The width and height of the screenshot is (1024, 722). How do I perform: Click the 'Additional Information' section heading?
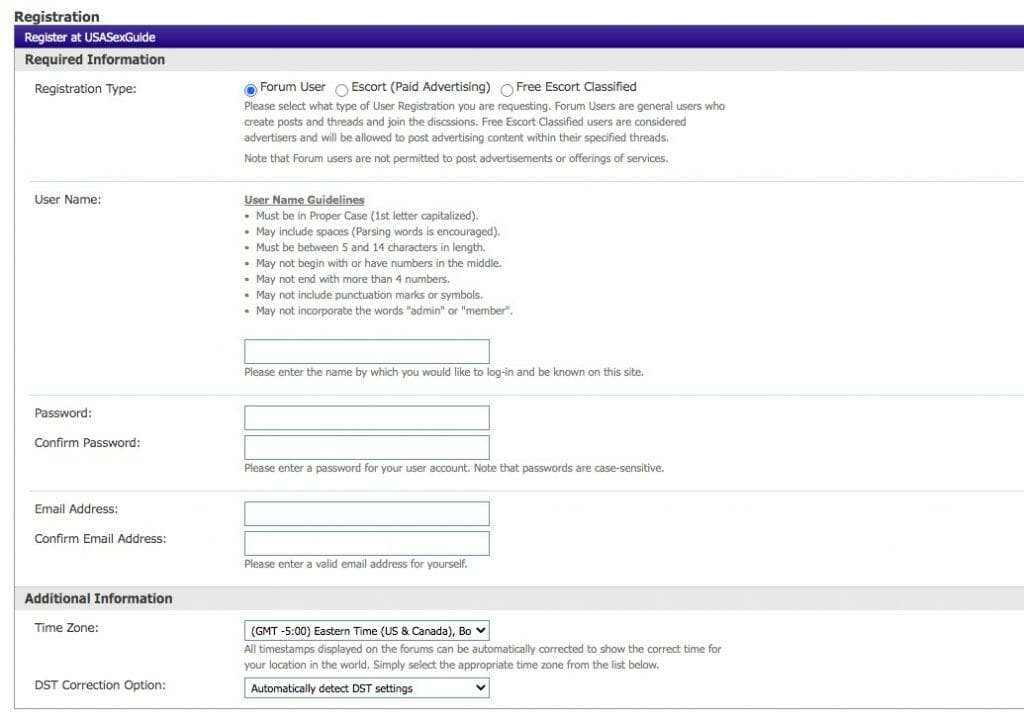(x=99, y=599)
